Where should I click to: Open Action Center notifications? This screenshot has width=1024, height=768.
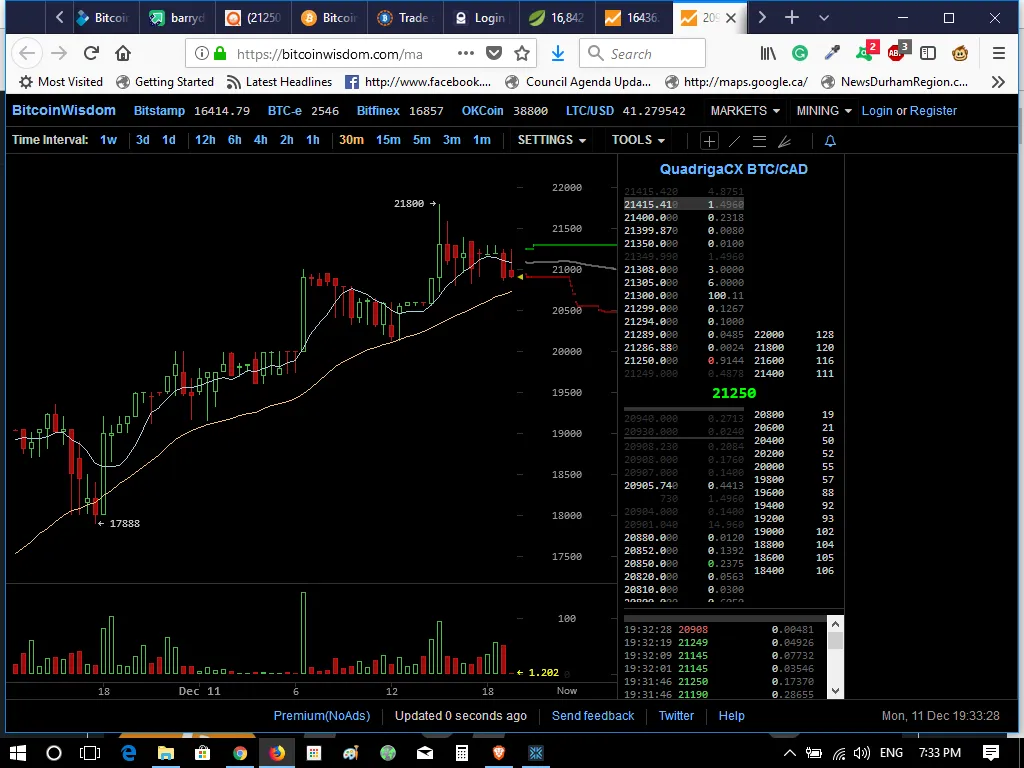991,753
